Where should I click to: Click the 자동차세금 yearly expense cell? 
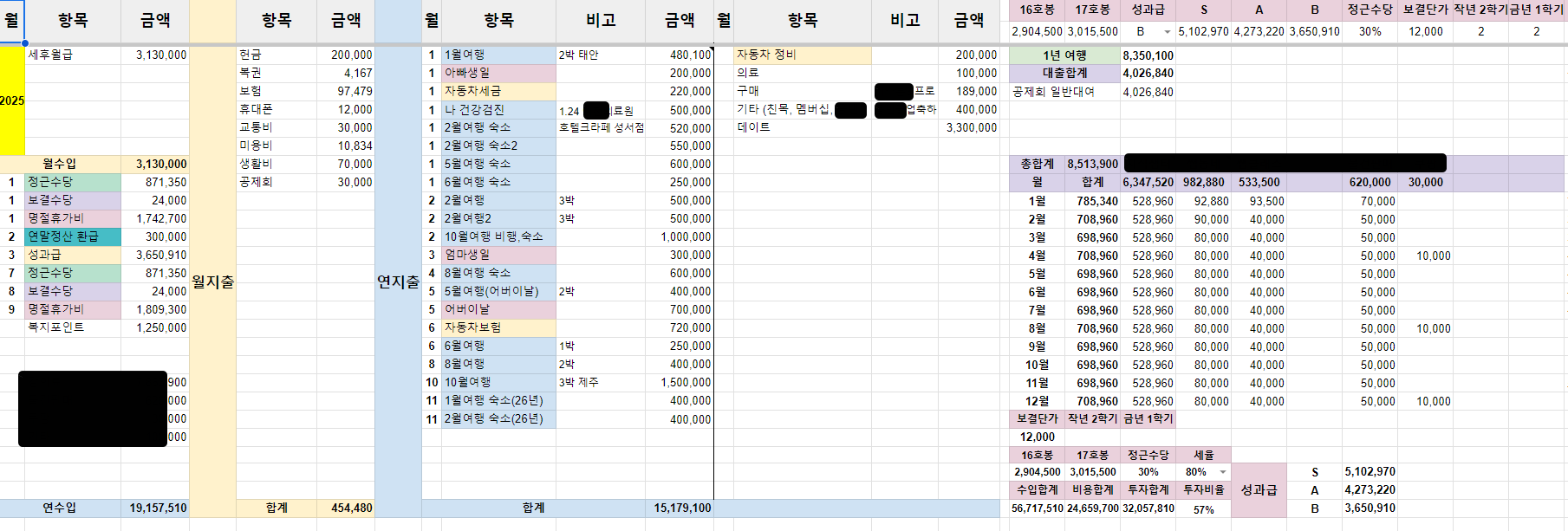(498, 91)
